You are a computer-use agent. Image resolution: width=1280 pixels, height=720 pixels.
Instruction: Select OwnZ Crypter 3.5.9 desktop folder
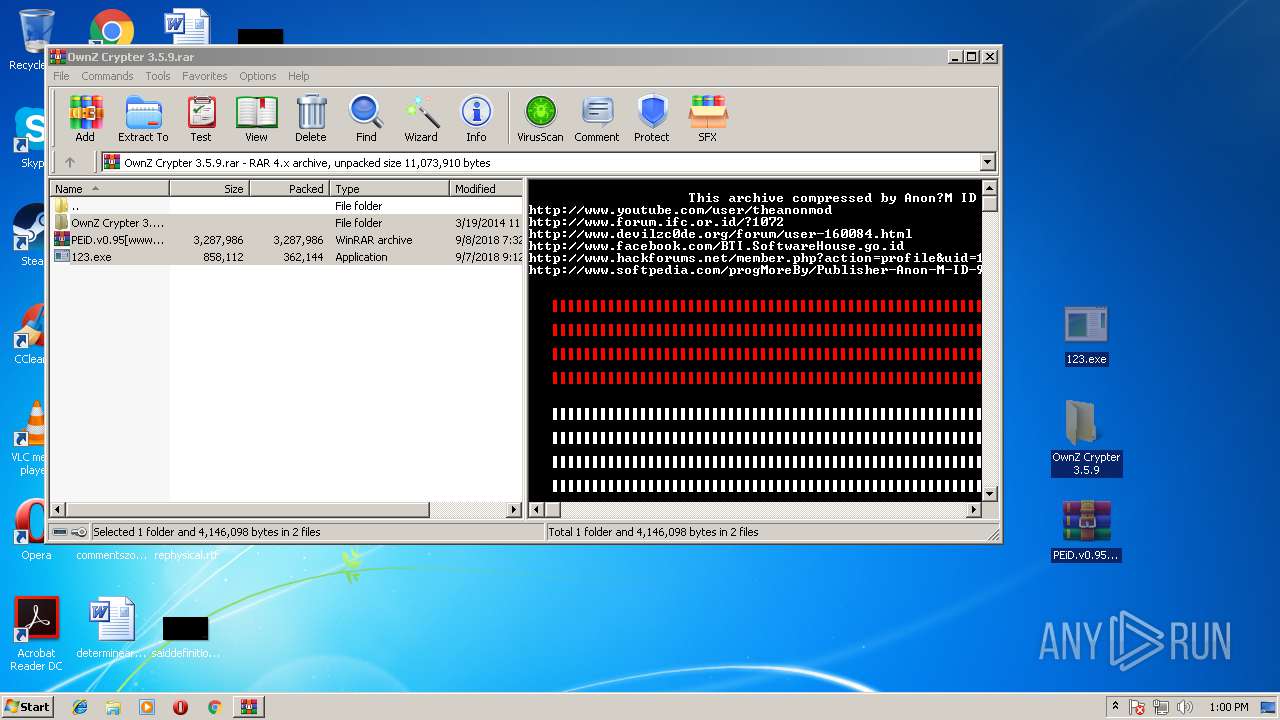click(1086, 438)
